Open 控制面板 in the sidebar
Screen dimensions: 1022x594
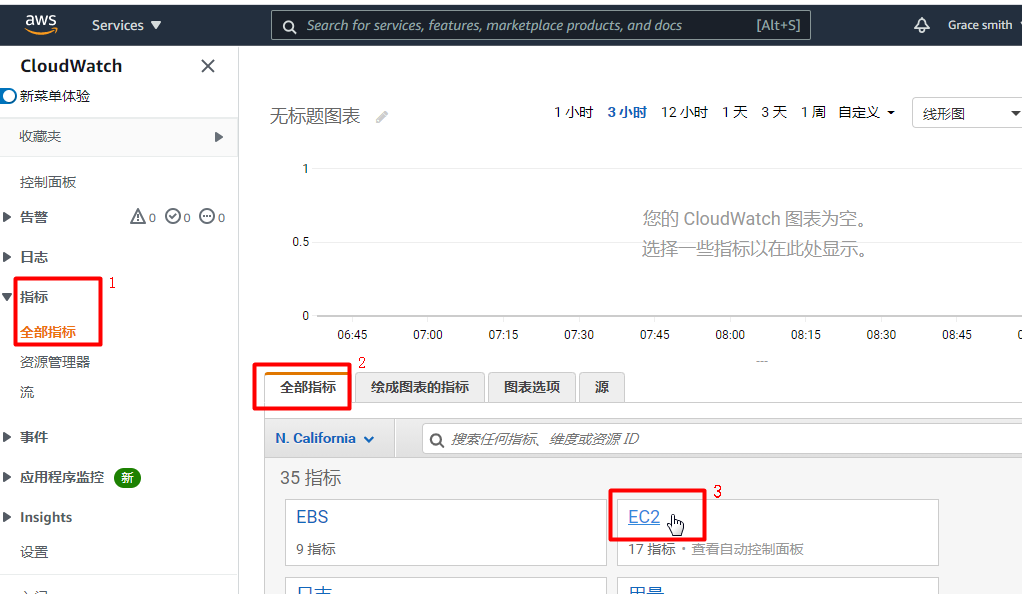coord(48,183)
